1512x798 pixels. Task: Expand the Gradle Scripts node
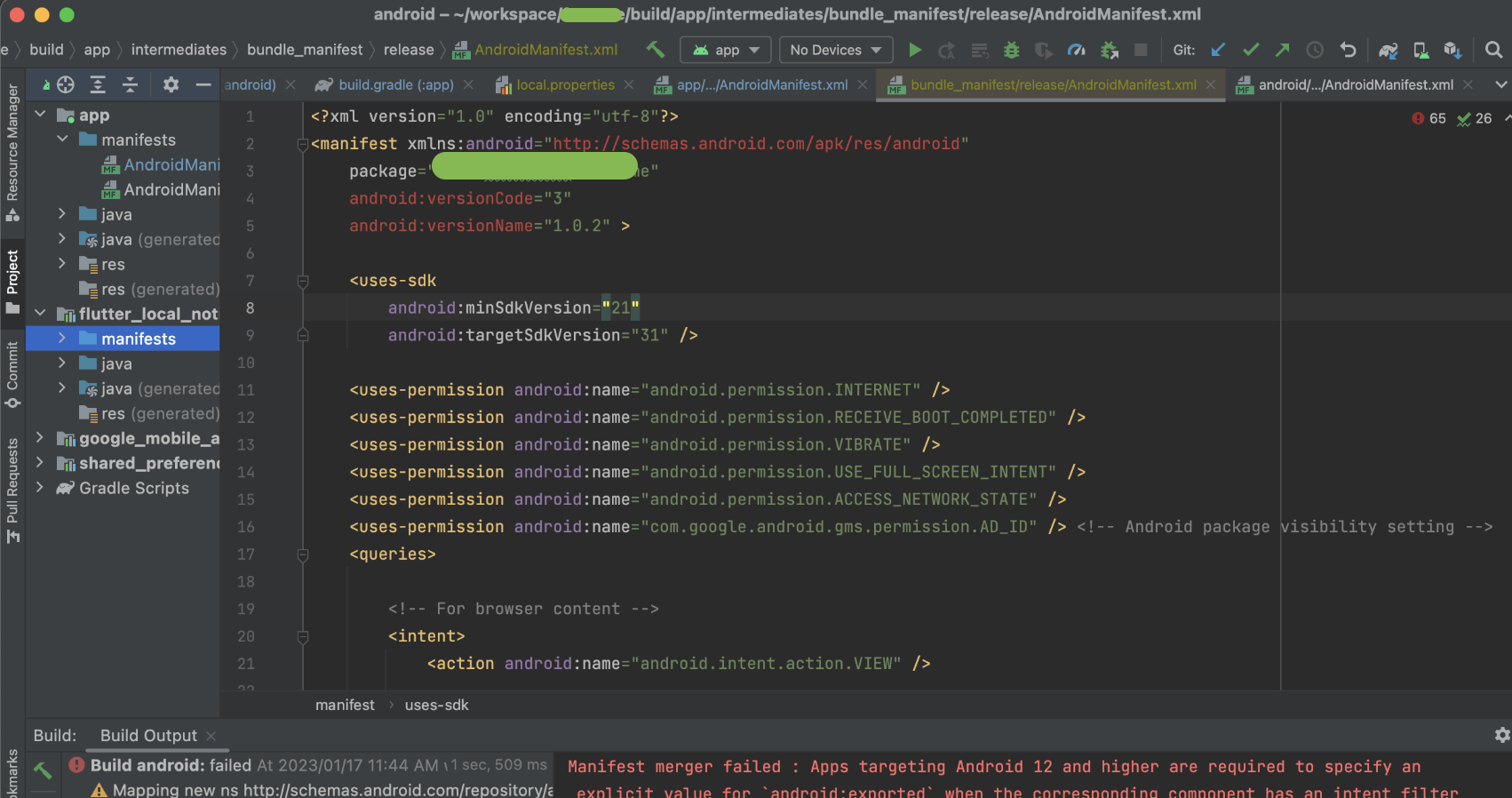coord(40,488)
